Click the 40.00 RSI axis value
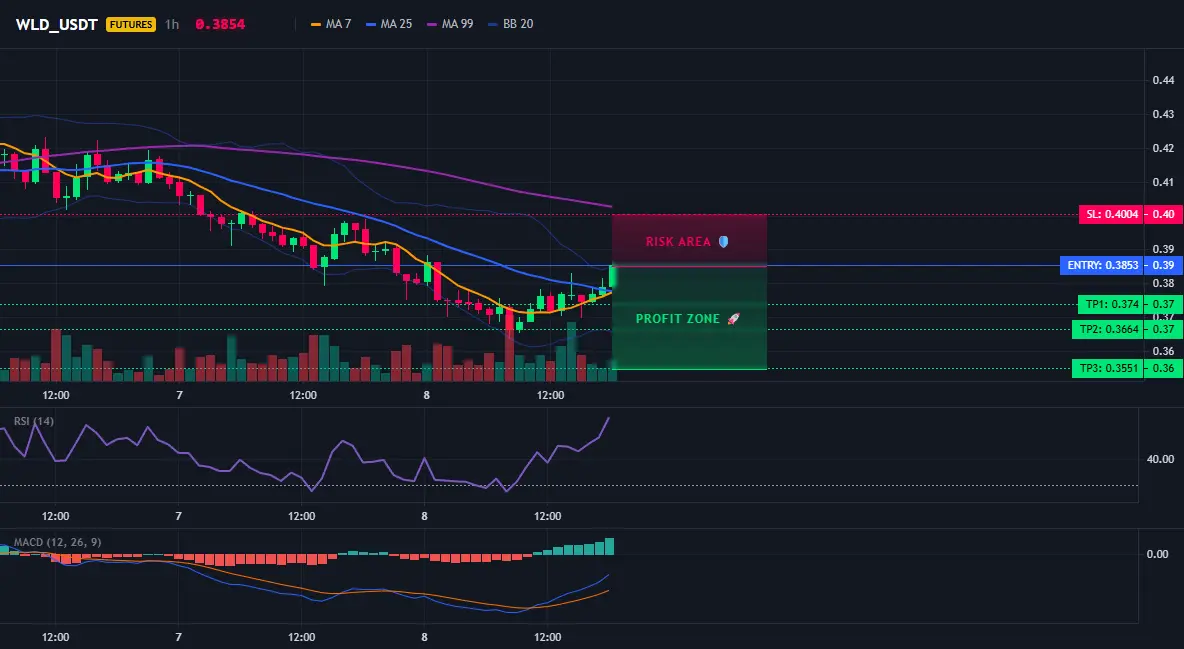The height and width of the screenshot is (649, 1184). click(1160, 459)
